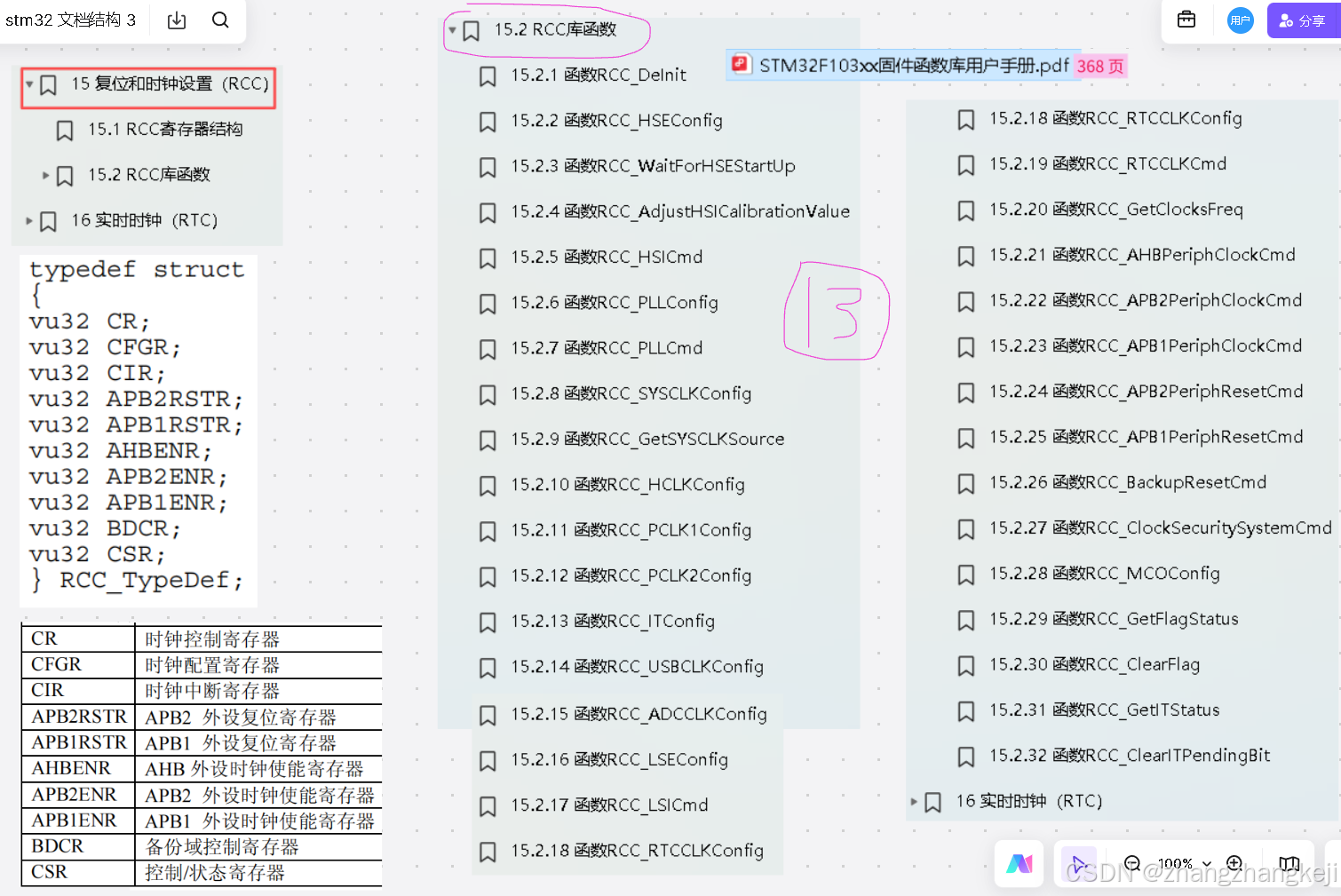This screenshot has height=896, width=1341.
Task: Select '15.2.14 函数RCC_USBCLKConfig' entry
Action: pyautogui.click(x=637, y=667)
